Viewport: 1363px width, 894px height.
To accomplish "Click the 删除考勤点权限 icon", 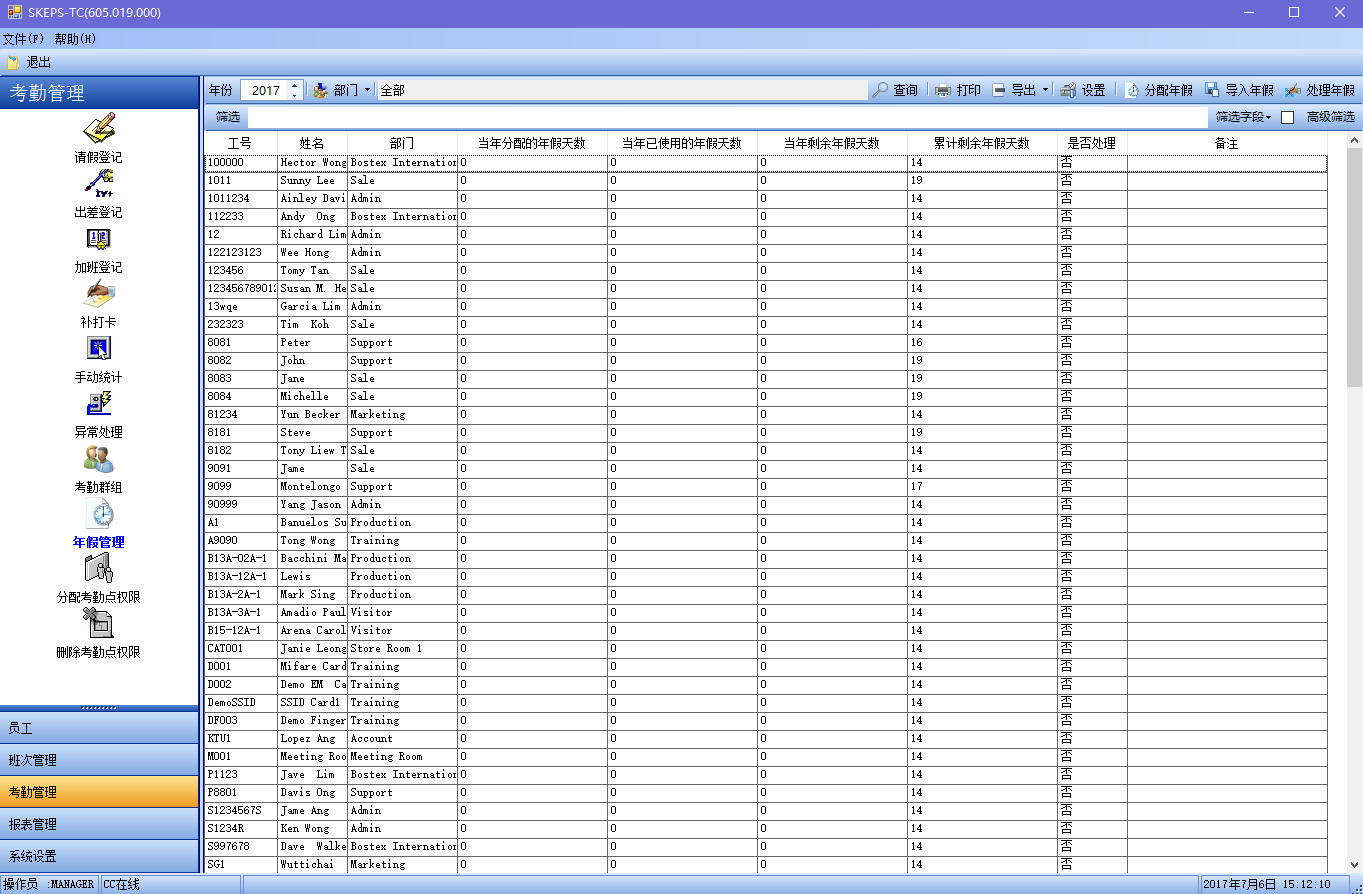I will point(98,624).
